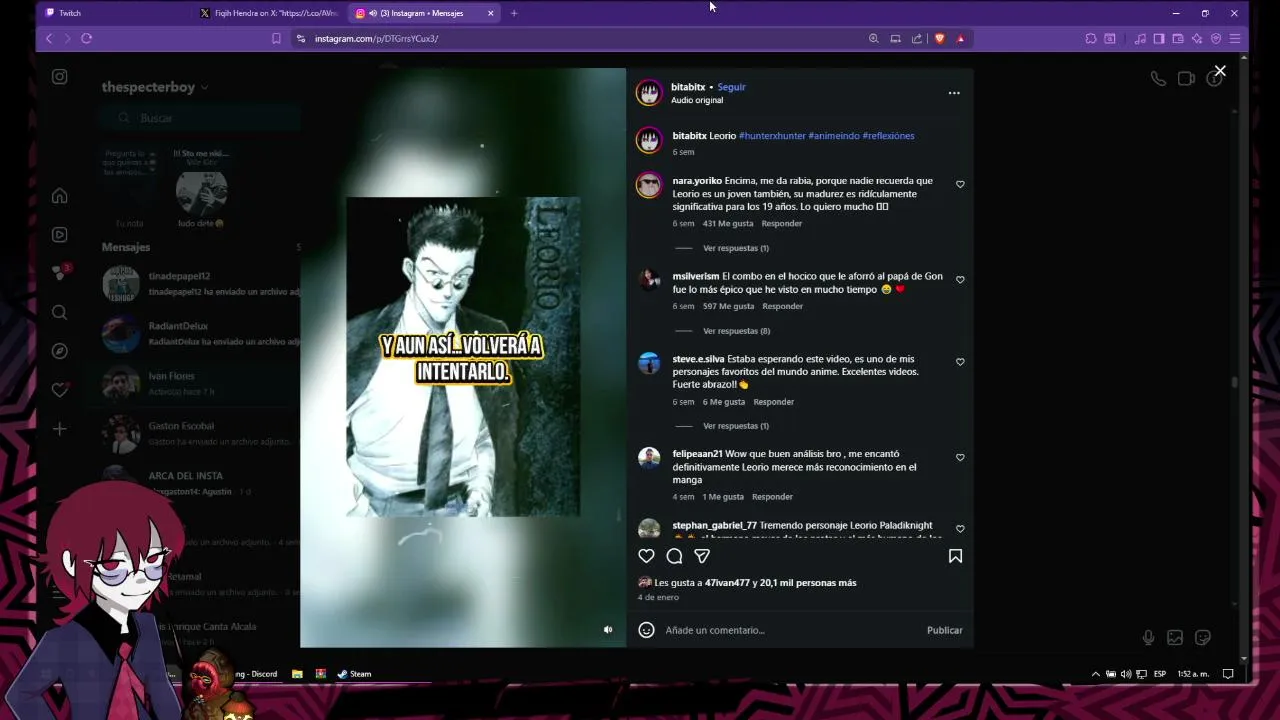Like steve.e.silva's comment
Screen dimensions: 1280x720
[x=960, y=362]
